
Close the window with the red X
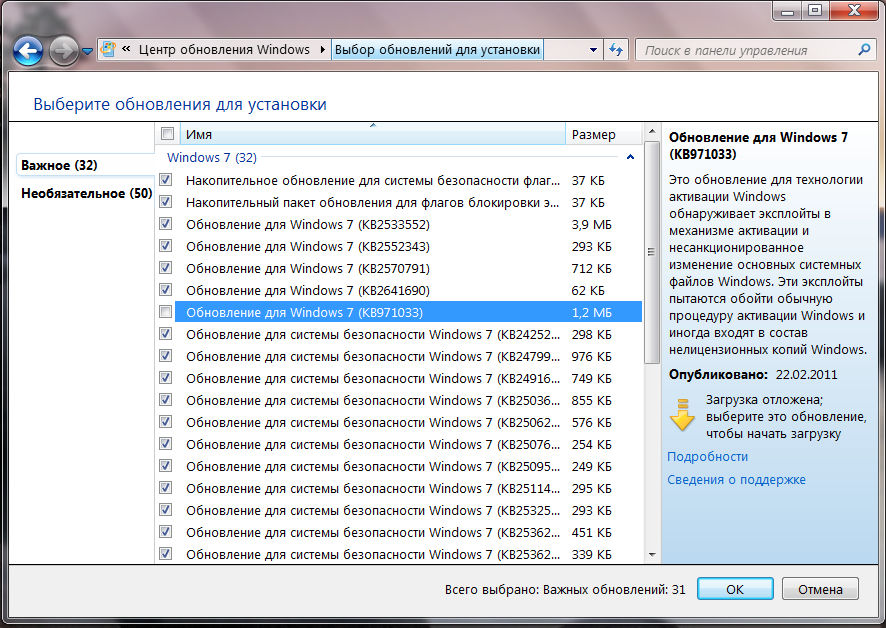click(854, 11)
